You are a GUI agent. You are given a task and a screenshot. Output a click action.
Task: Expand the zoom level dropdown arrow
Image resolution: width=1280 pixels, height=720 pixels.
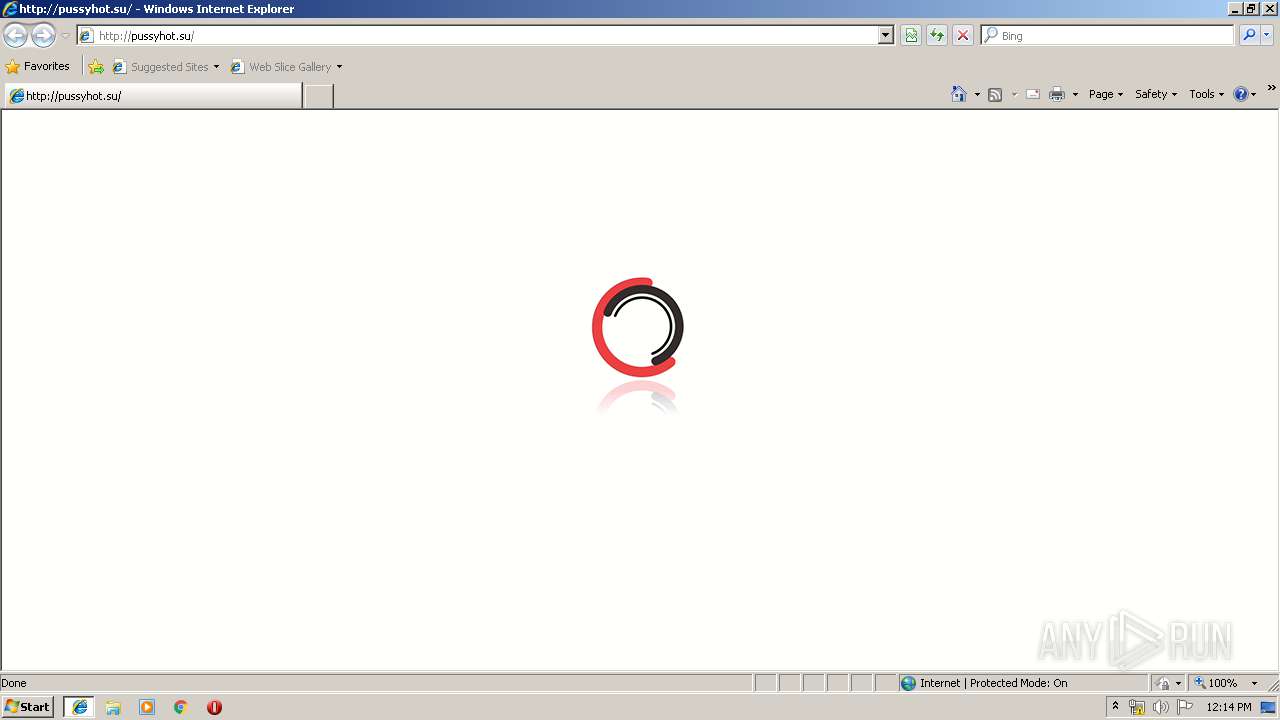pyautogui.click(x=1254, y=683)
